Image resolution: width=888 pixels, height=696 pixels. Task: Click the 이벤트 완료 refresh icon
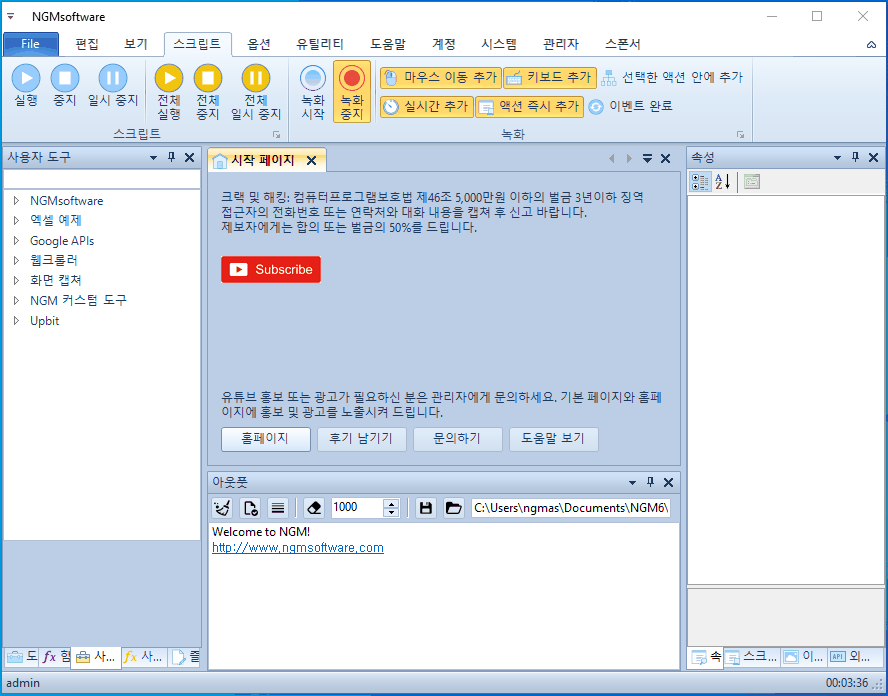pos(596,106)
